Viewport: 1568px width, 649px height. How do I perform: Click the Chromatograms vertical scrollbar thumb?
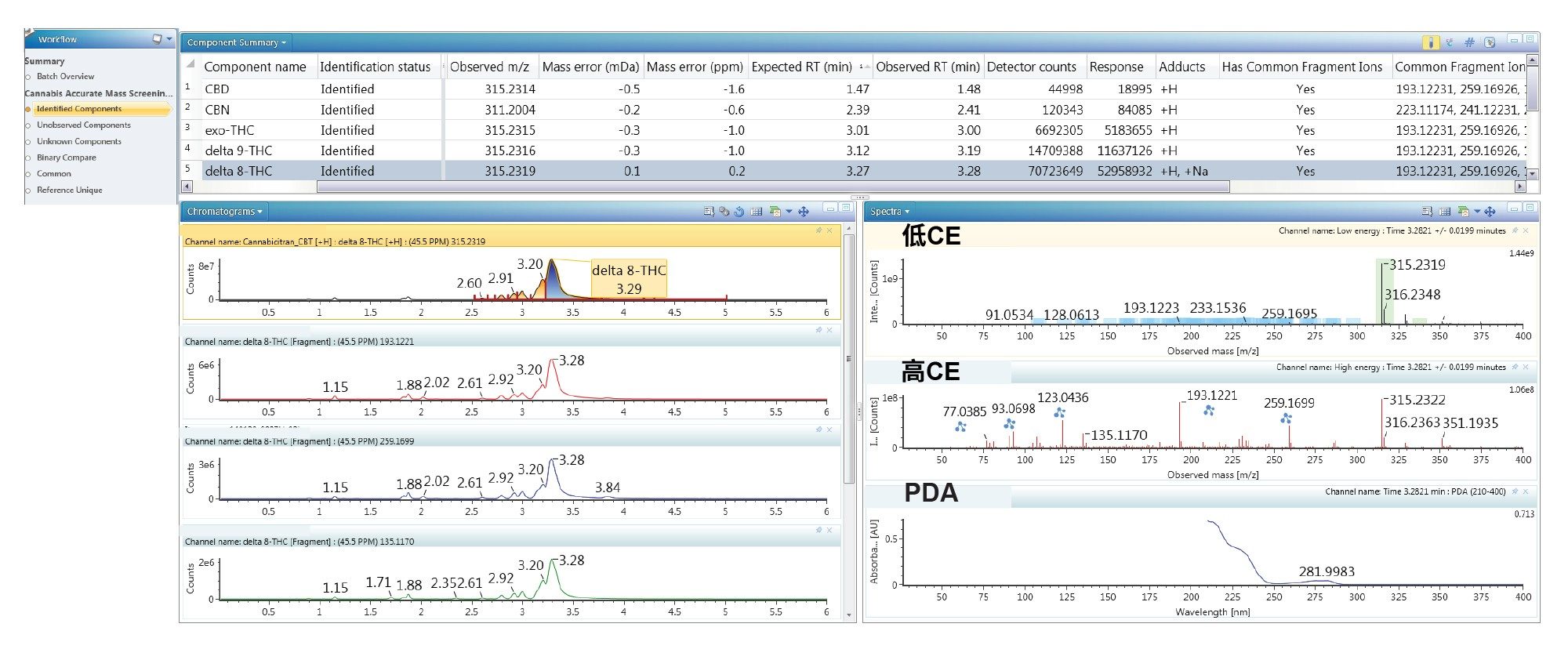tap(849, 359)
